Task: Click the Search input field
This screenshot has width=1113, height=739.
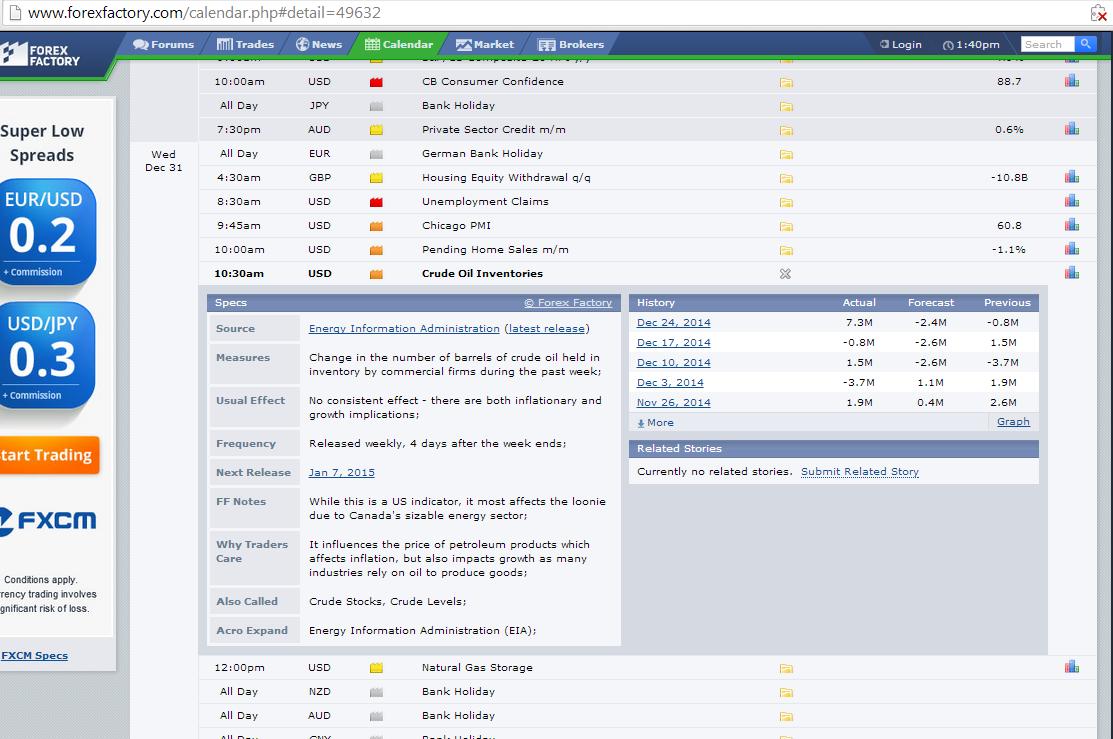Action: tap(1048, 44)
